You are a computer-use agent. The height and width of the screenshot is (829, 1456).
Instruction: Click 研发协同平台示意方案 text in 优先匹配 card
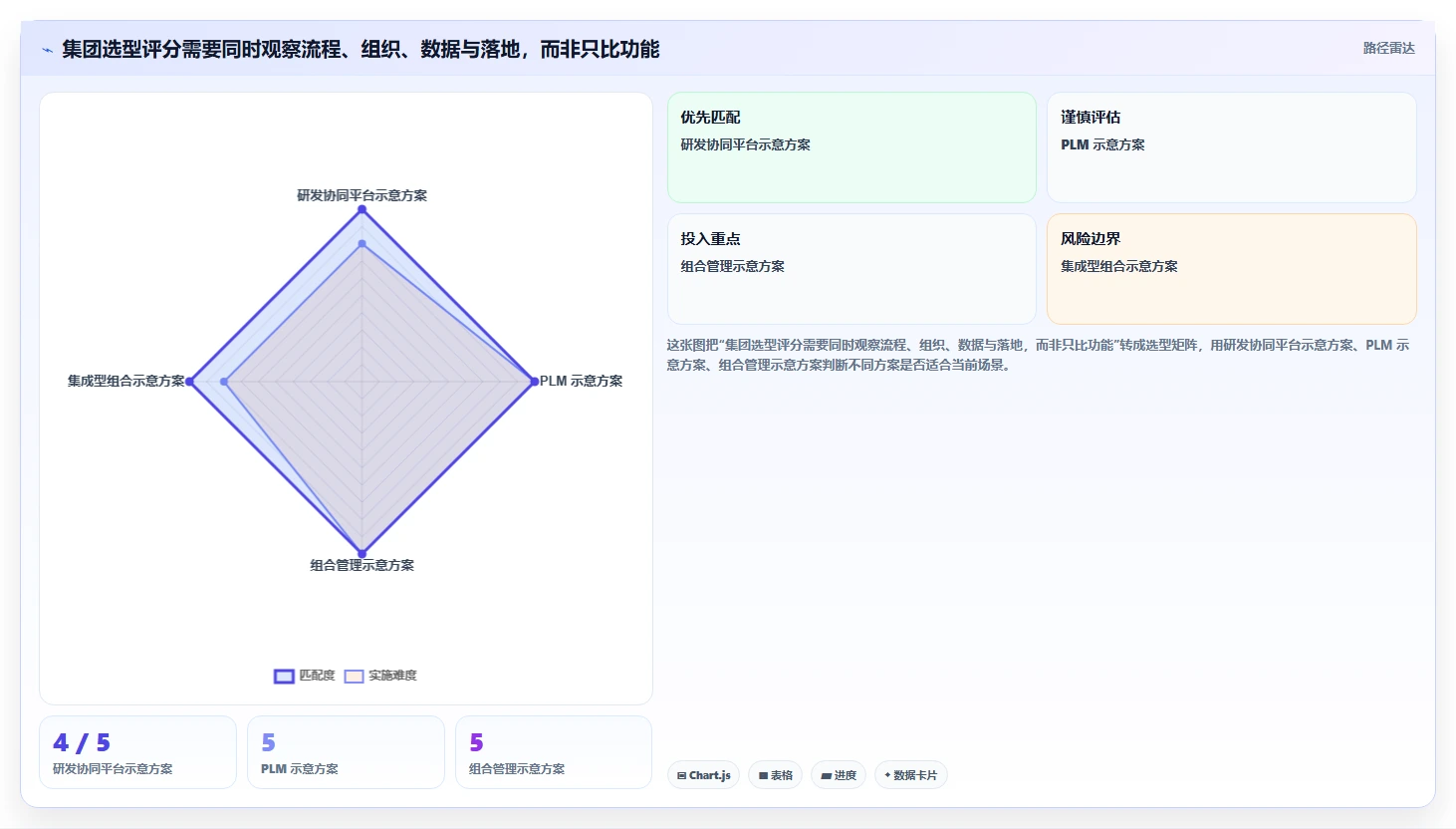[745, 144]
